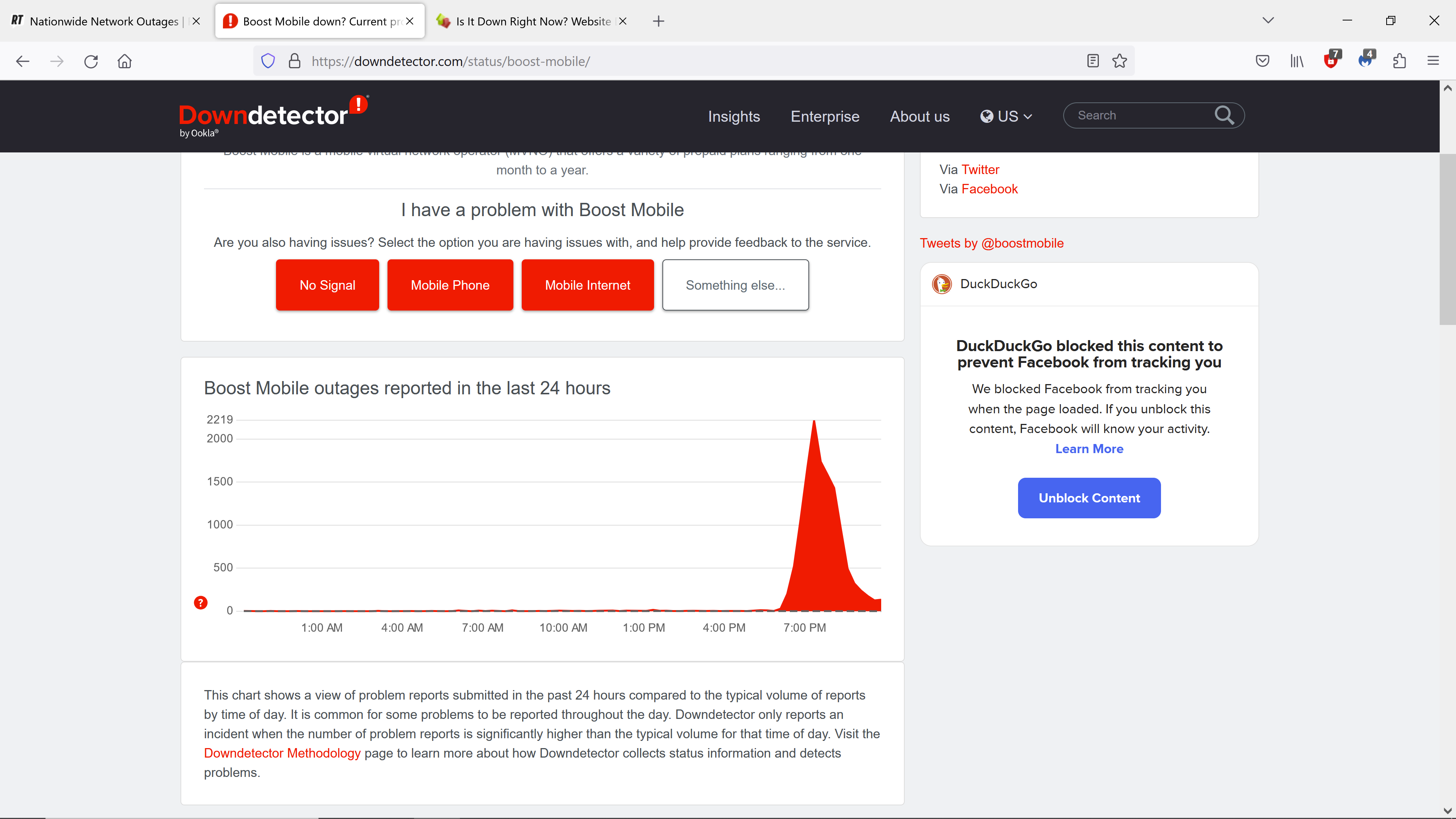
Task: Open the tracking protection shield icon
Action: [x=268, y=61]
